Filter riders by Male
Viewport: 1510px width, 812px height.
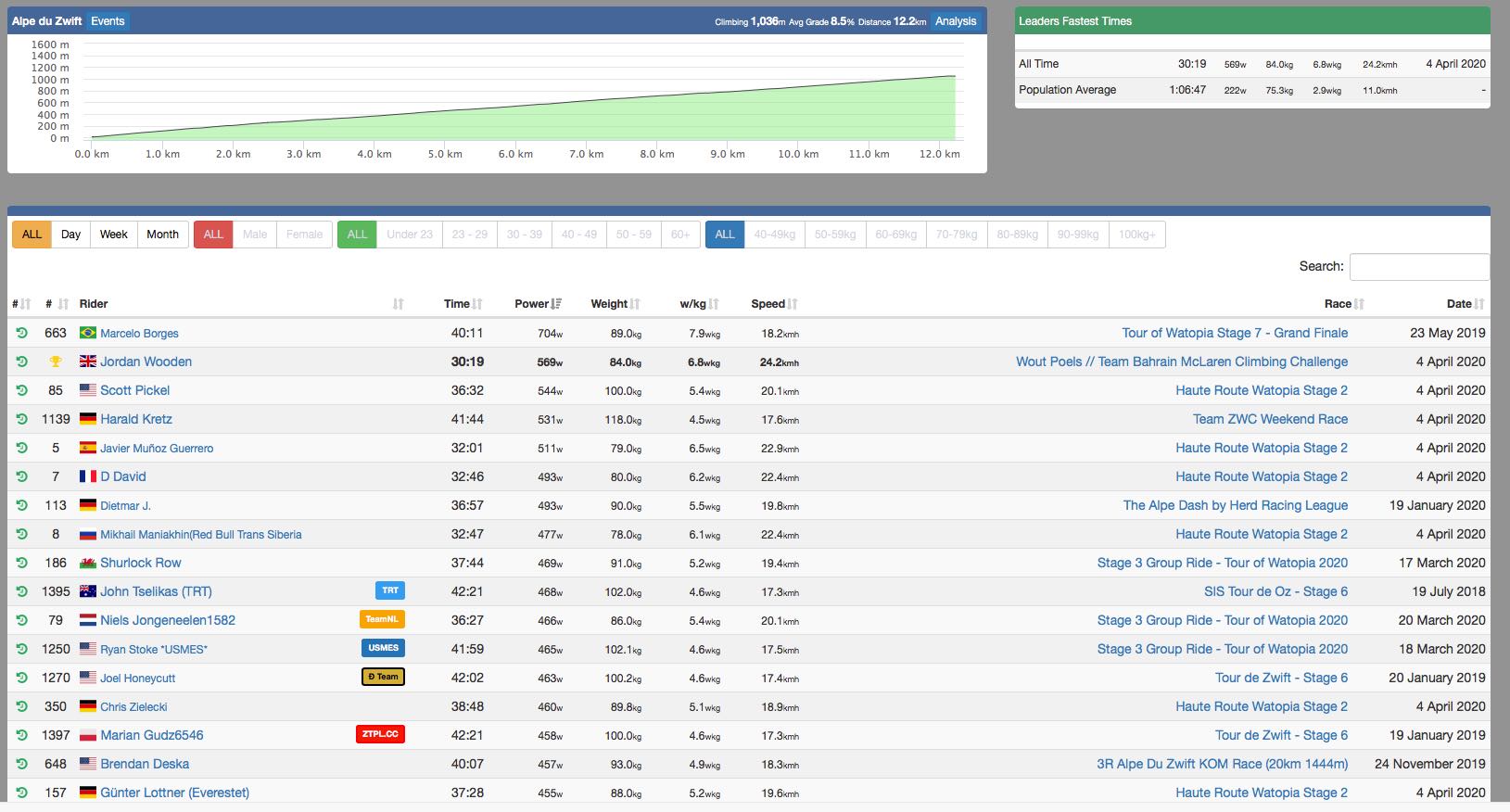[x=255, y=235]
